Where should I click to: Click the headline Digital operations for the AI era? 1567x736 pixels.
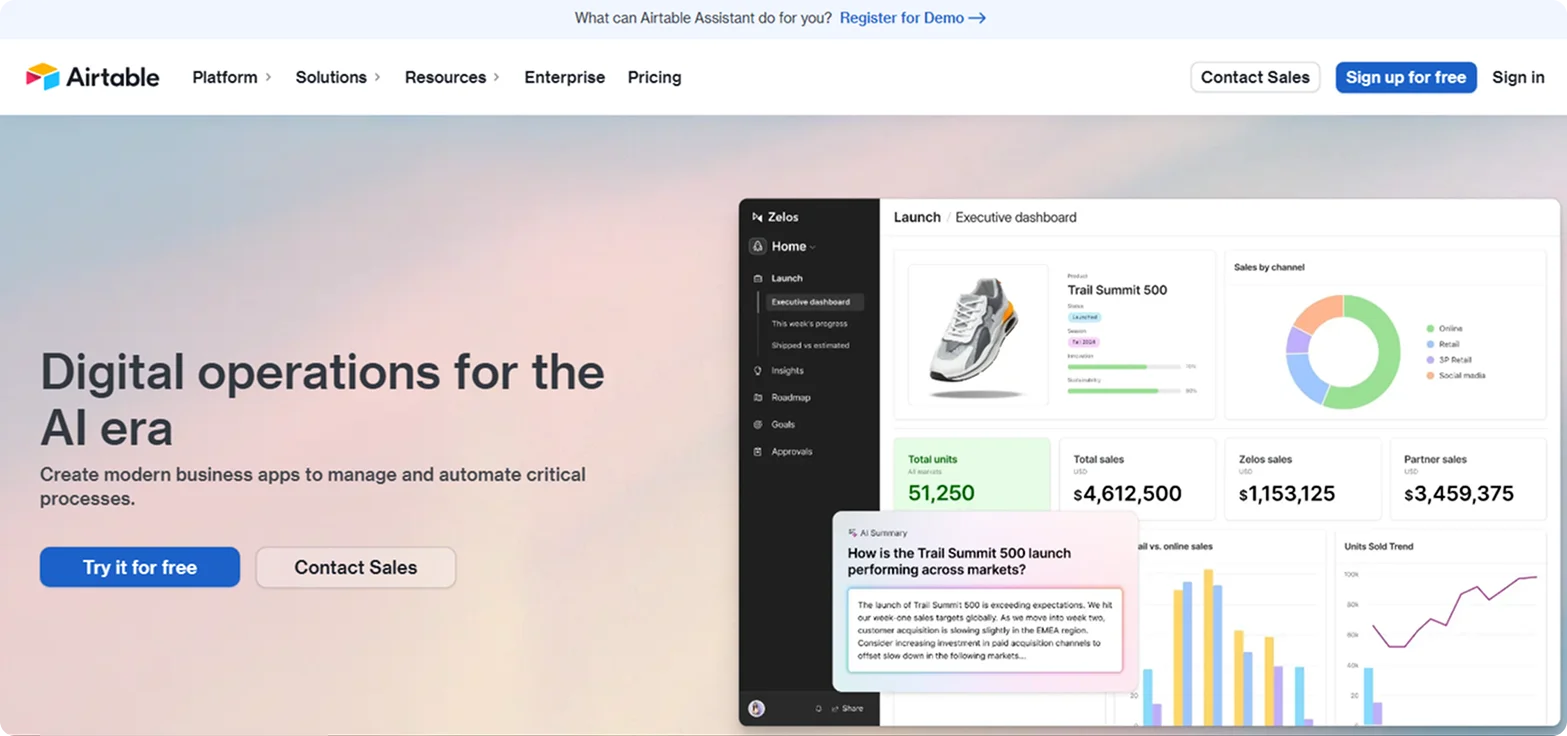[x=322, y=400]
